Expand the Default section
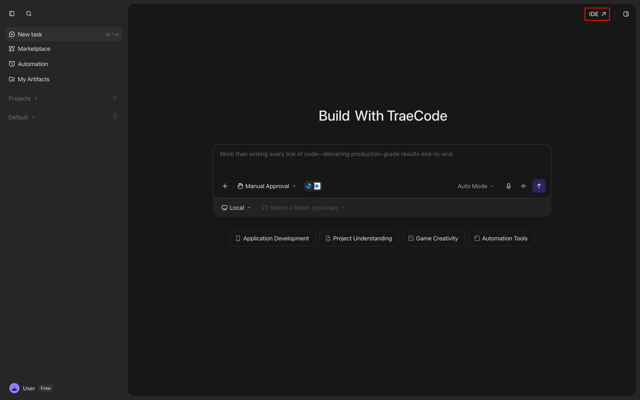 click(x=21, y=117)
